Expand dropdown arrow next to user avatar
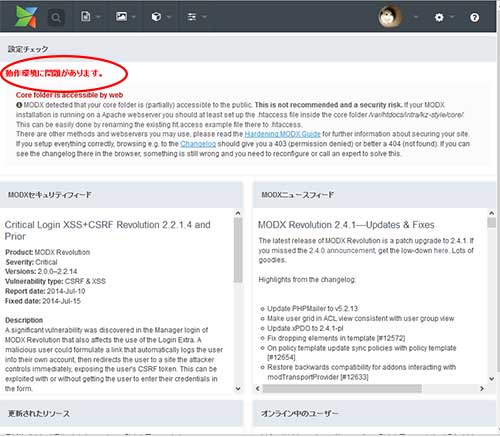Viewport: 500px width, 437px height. click(x=415, y=17)
